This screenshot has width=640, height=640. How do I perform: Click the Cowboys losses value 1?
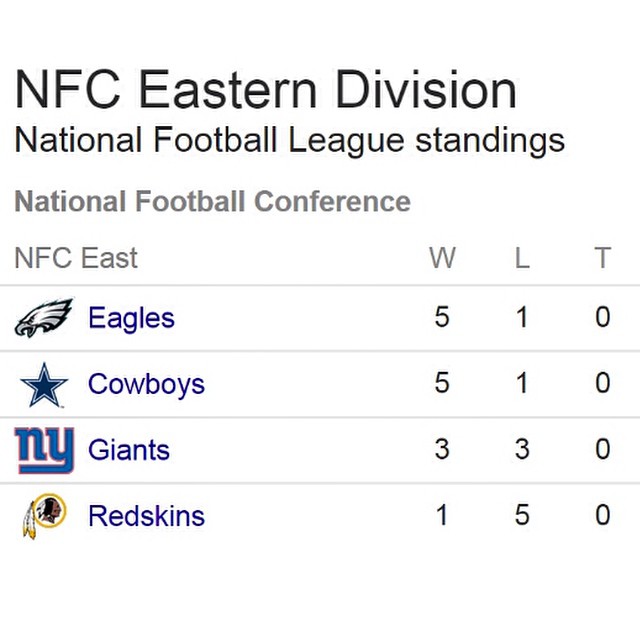pos(522,383)
